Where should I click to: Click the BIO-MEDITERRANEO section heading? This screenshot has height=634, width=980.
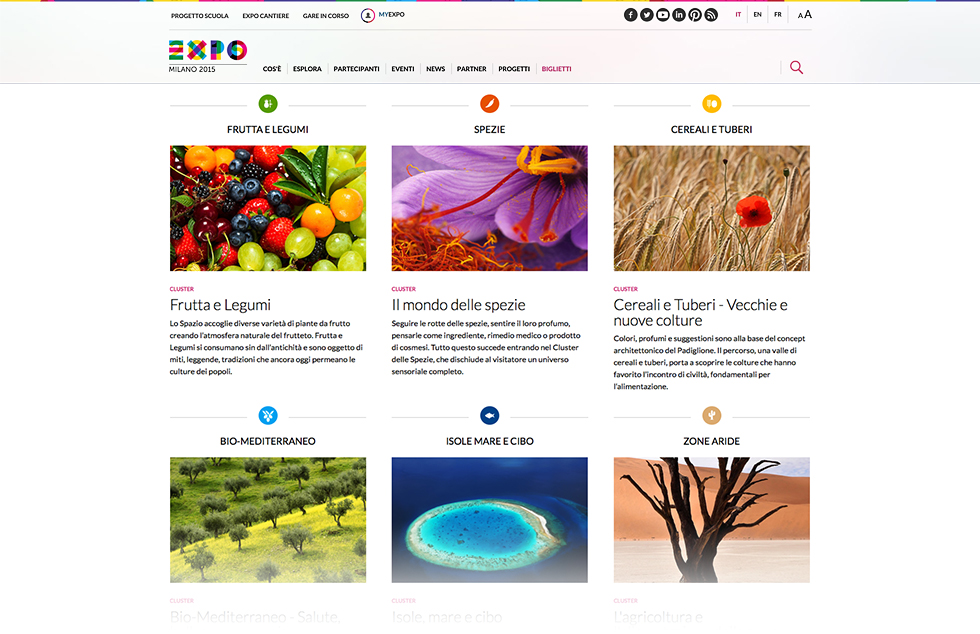click(268, 441)
